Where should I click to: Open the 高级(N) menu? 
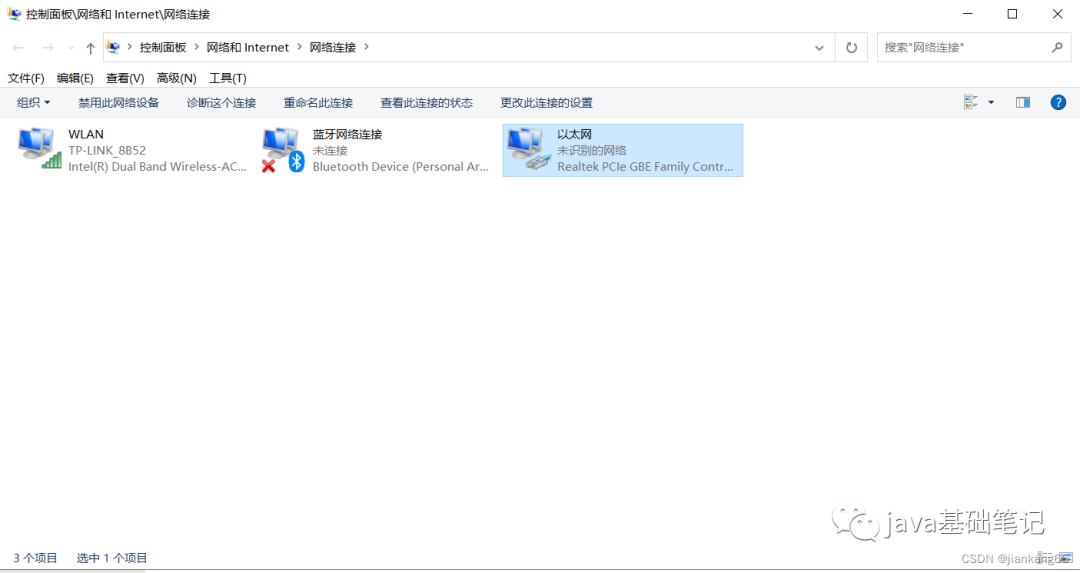pyautogui.click(x=176, y=78)
